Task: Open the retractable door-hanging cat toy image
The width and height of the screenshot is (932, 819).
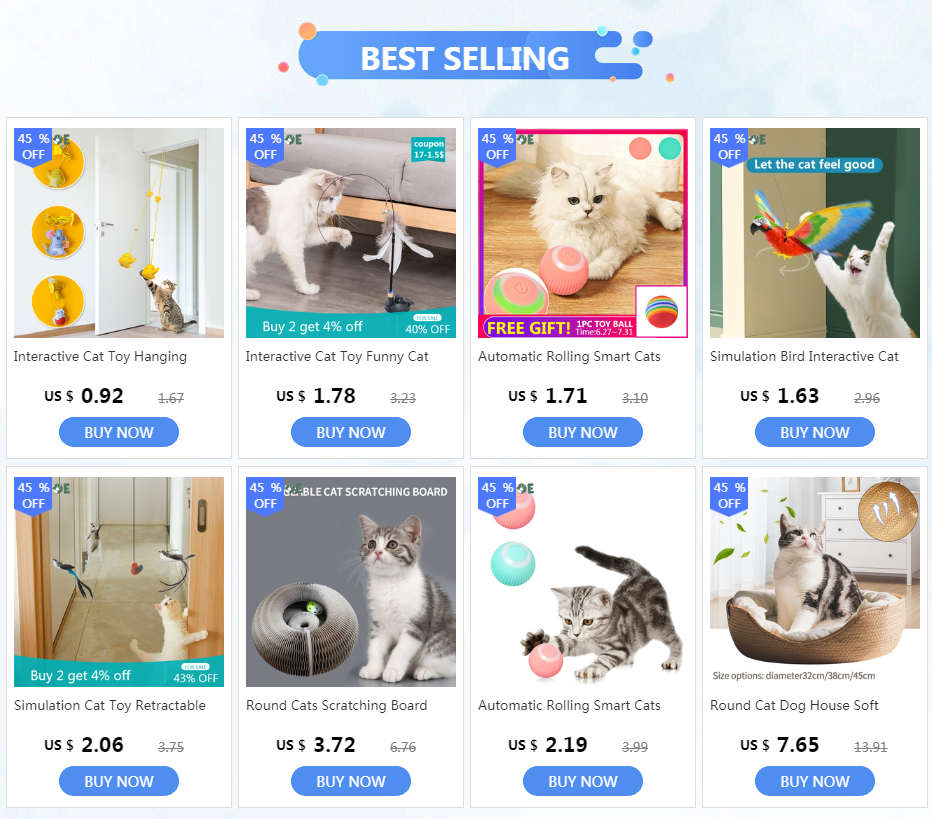Action: tap(119, 582)
